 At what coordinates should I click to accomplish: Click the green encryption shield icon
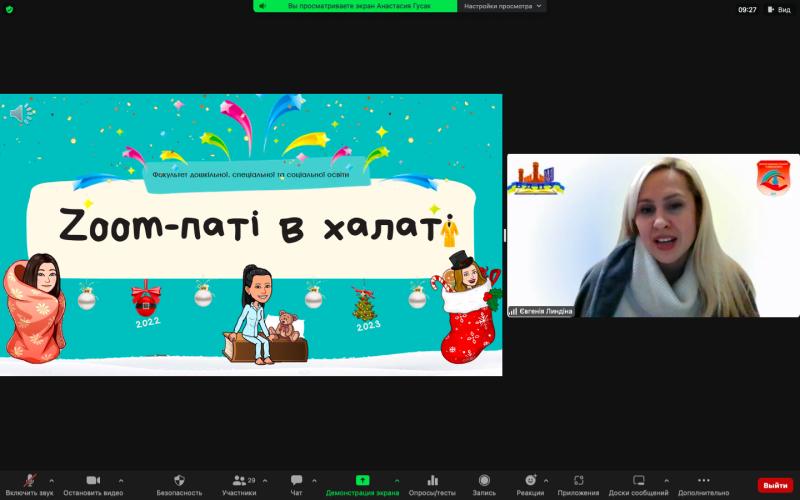[9, 9]
